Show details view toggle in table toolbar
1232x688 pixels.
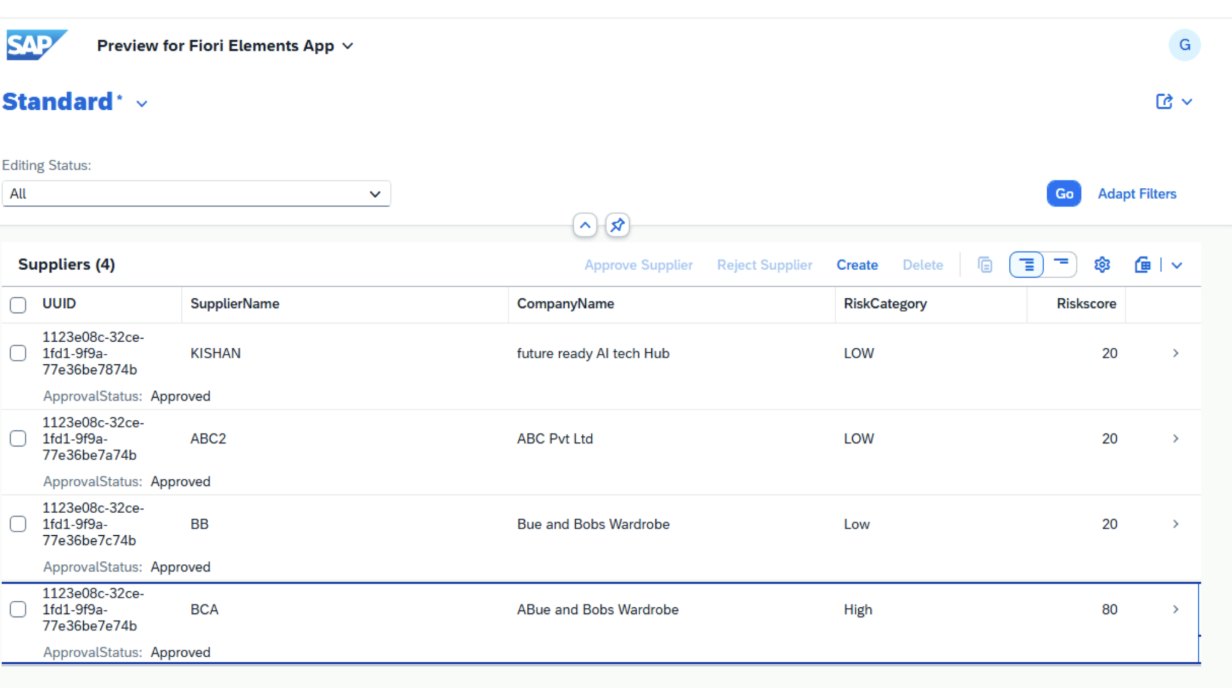(1026, 265)
